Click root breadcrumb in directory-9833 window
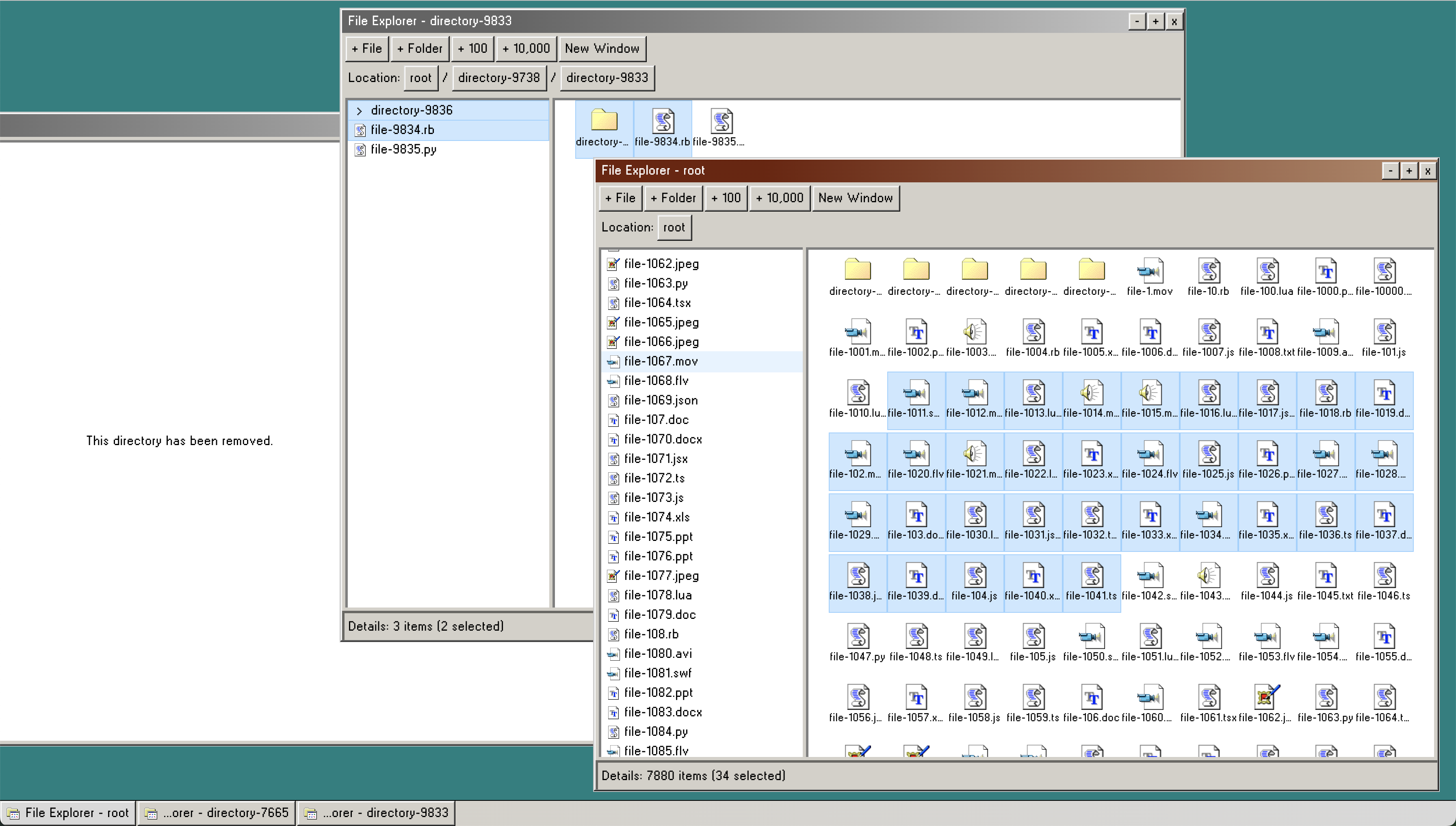The height and width of the screenshot is (826, 1456). (x=420, y=78)
